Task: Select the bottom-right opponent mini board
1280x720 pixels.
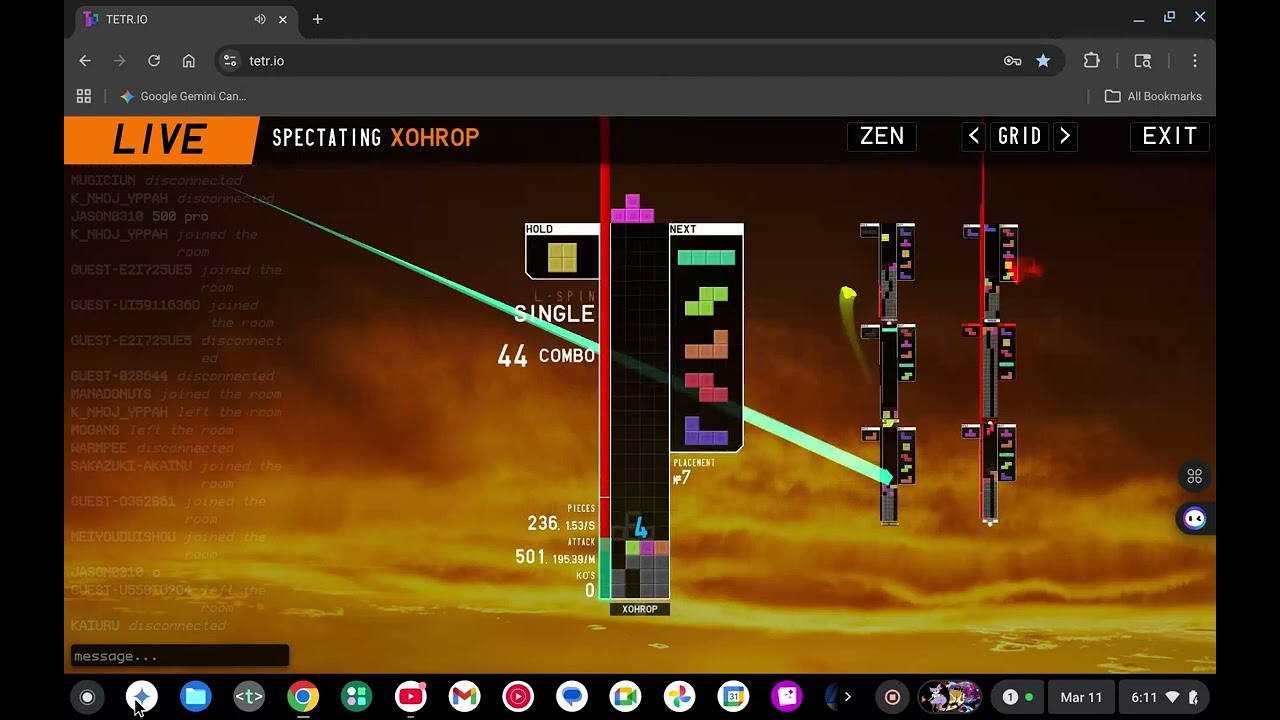Action: 990,473
